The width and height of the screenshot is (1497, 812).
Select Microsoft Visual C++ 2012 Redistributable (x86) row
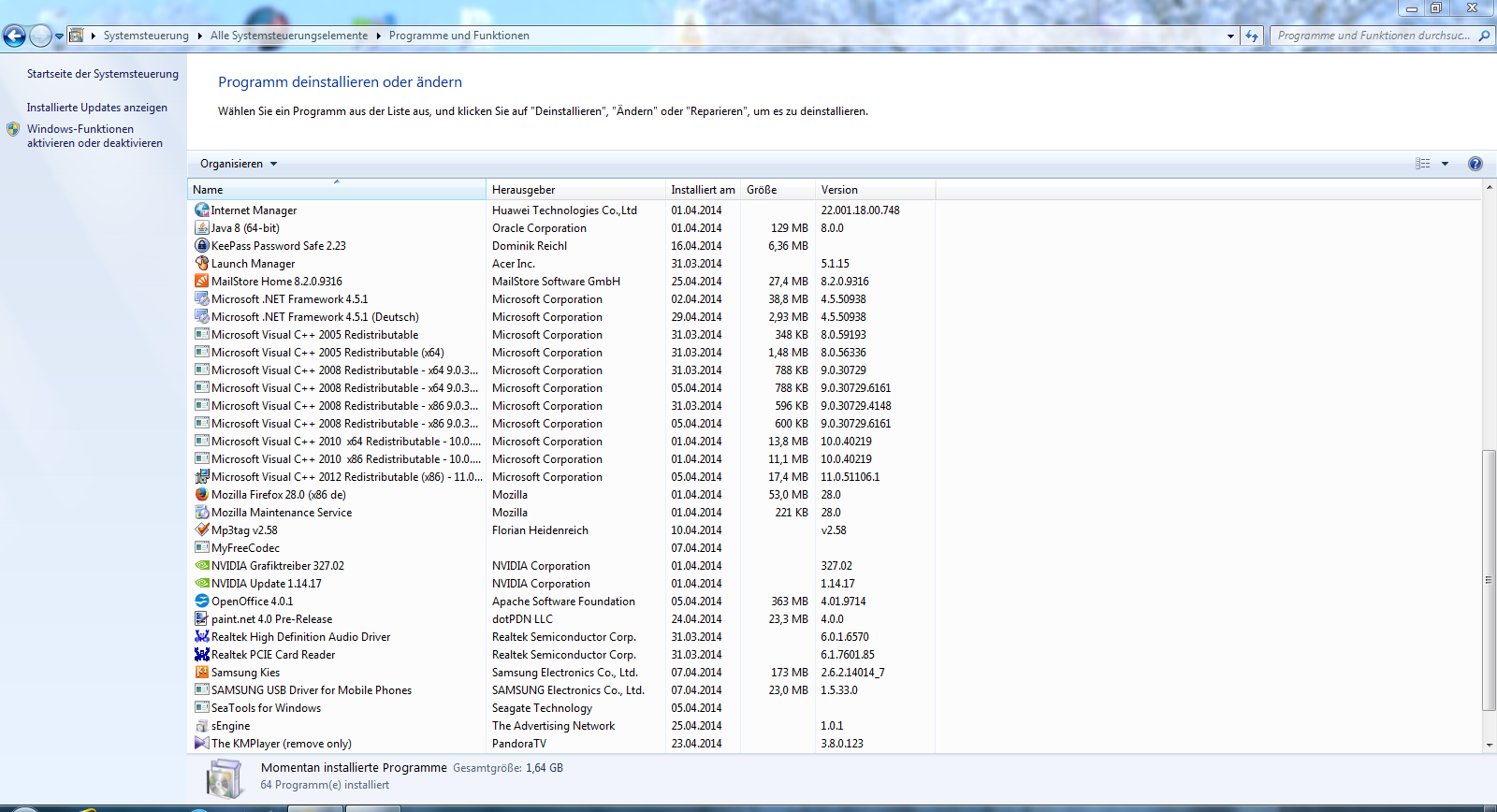click(561, 477)
